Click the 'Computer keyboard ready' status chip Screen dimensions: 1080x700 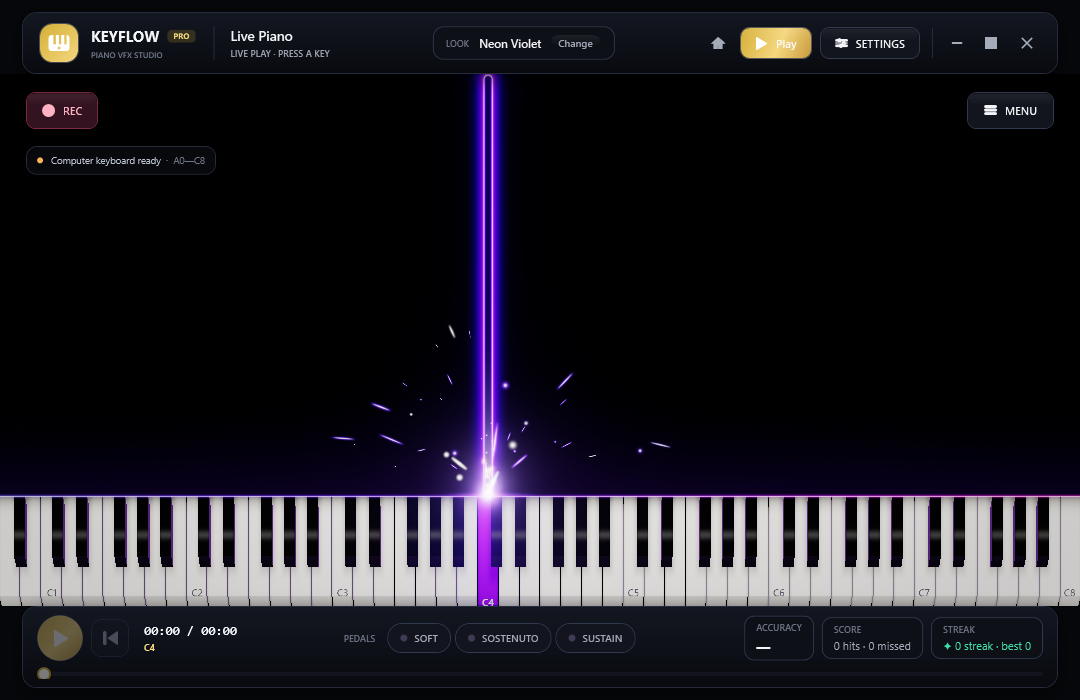pos(121,161)
